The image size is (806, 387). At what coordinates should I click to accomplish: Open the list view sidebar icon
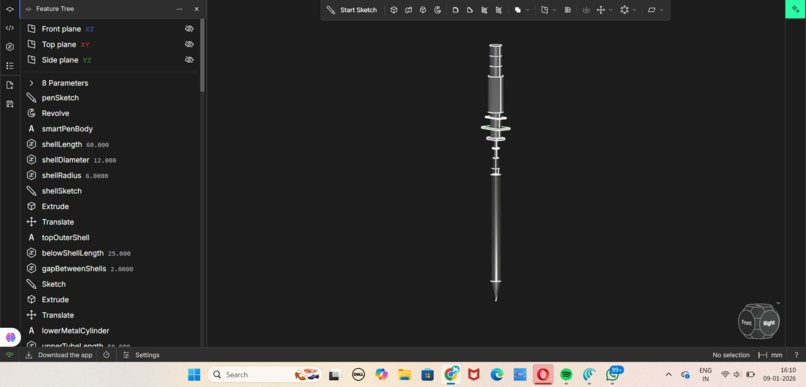pyautogui.click(x=9, y=66)
